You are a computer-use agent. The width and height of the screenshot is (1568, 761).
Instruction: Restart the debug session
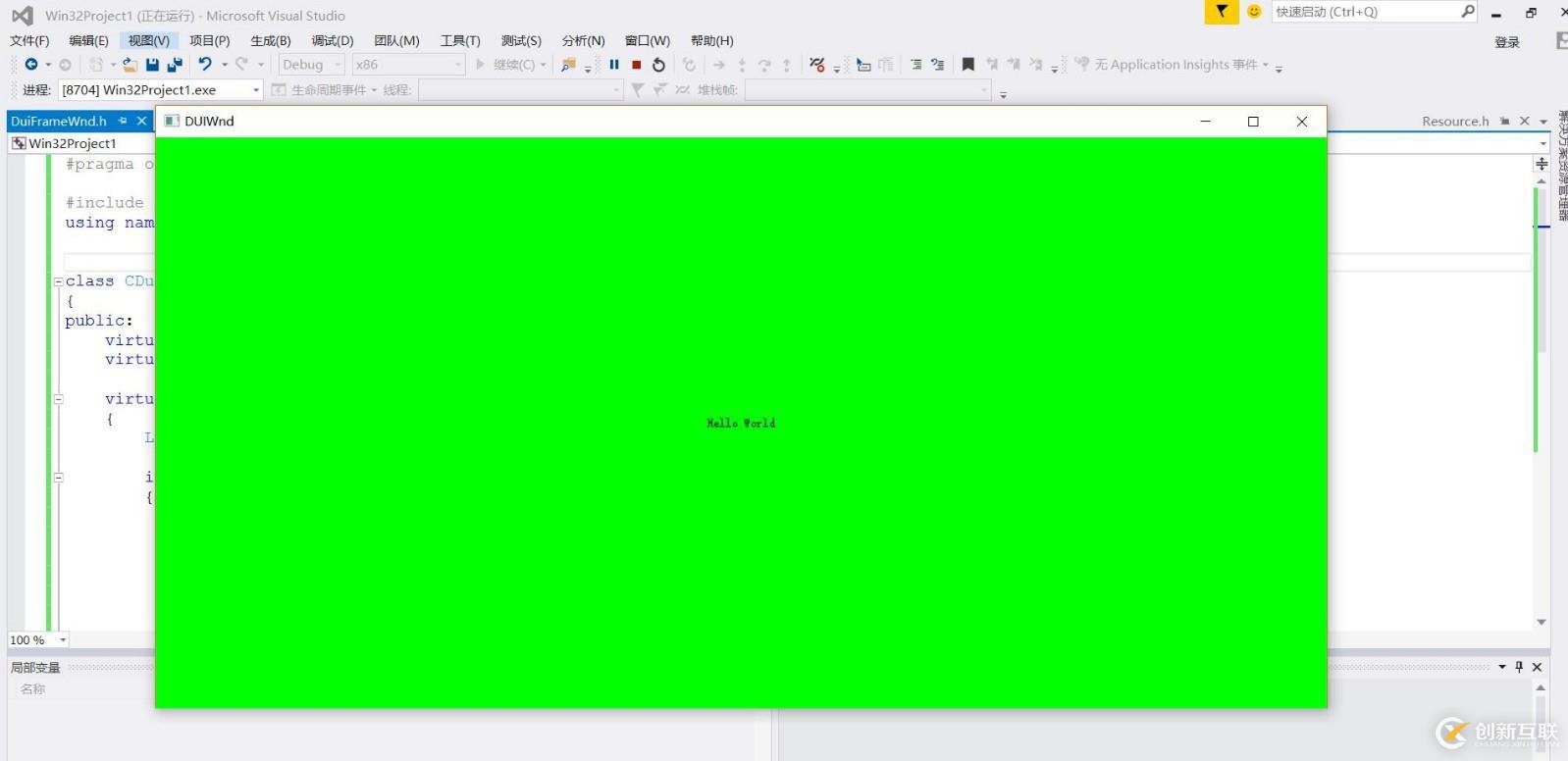658,65
